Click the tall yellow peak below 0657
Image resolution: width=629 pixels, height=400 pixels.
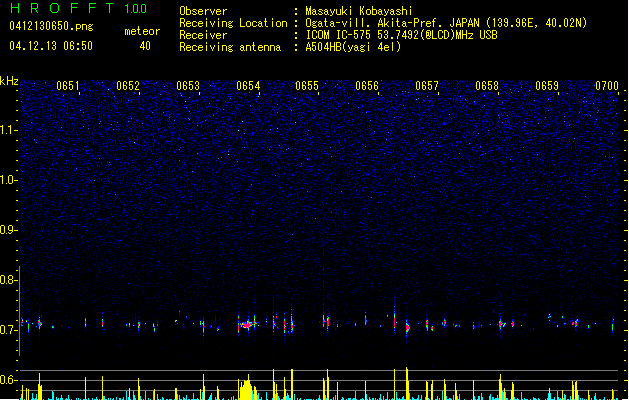click(x=407, y=383)
